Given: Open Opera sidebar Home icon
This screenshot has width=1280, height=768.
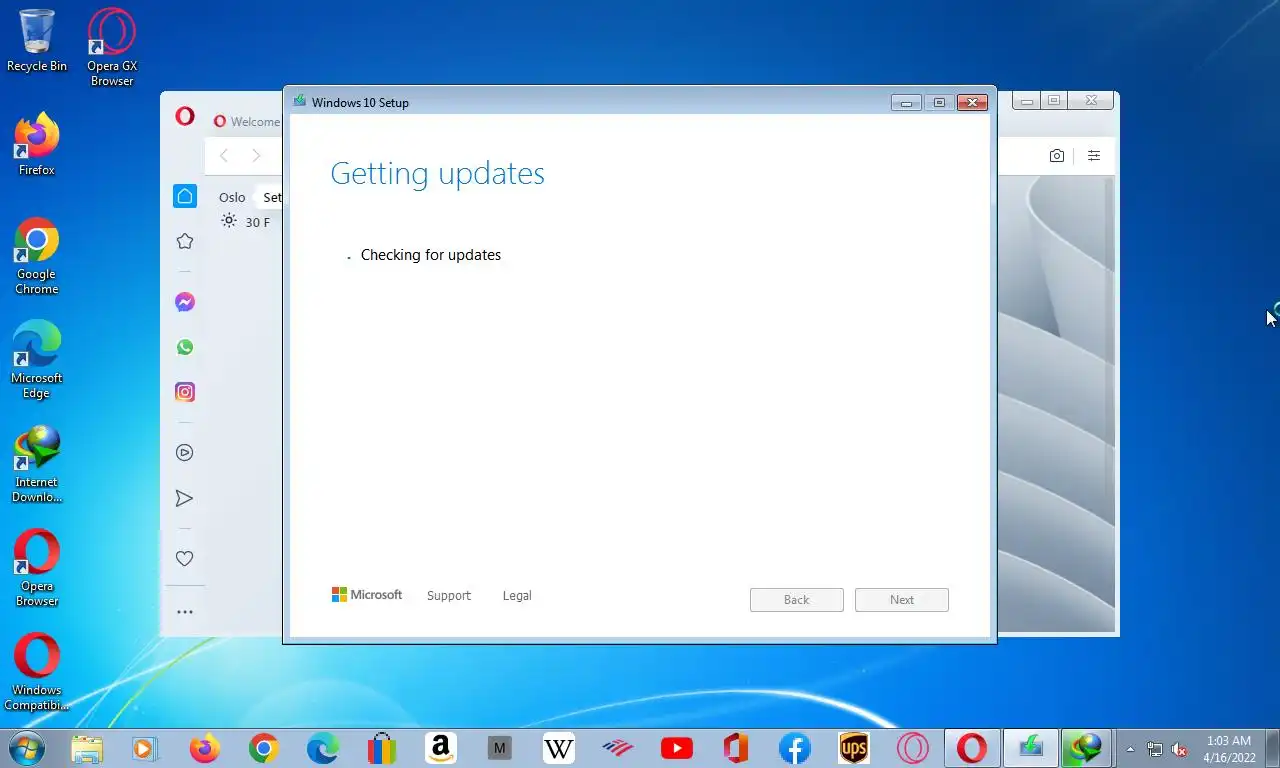Looking at the screenshot, I should click(x=185, y=196).
